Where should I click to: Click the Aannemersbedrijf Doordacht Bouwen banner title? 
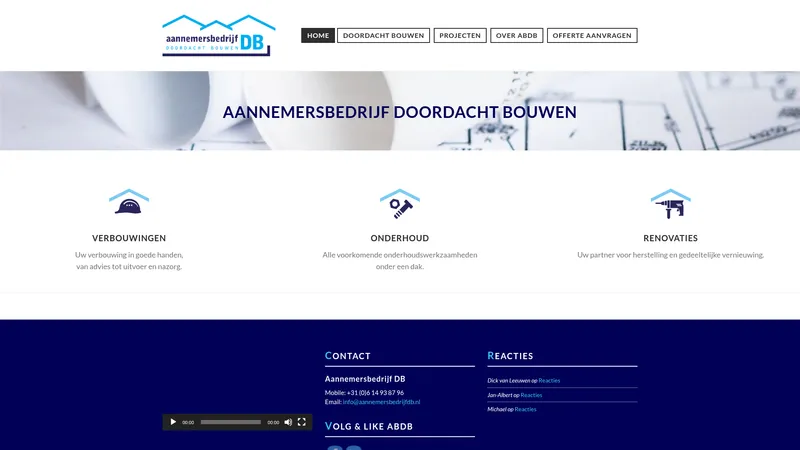399,112
